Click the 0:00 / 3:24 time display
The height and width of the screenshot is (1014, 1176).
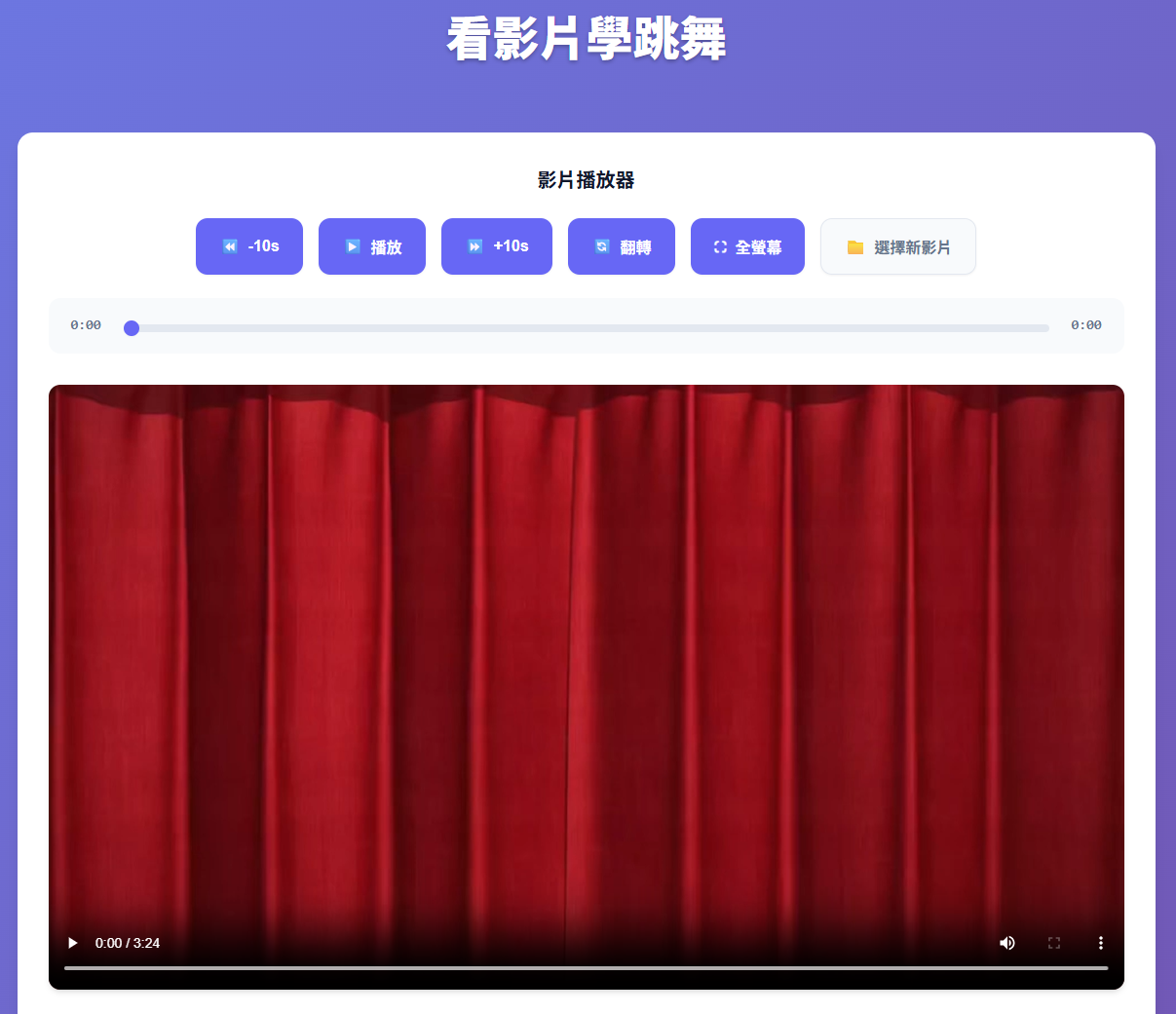tap(128, 943)
